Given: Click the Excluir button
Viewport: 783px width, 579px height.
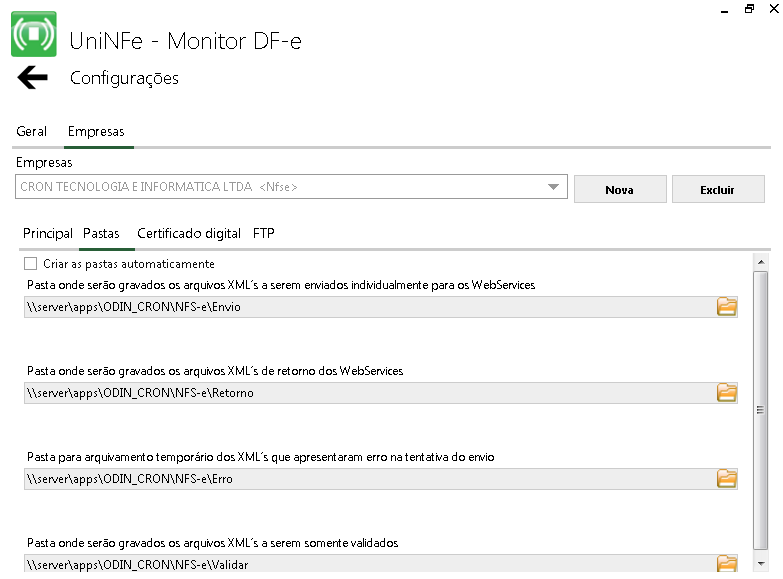Looking at the screenshot, I should point(718,189).
